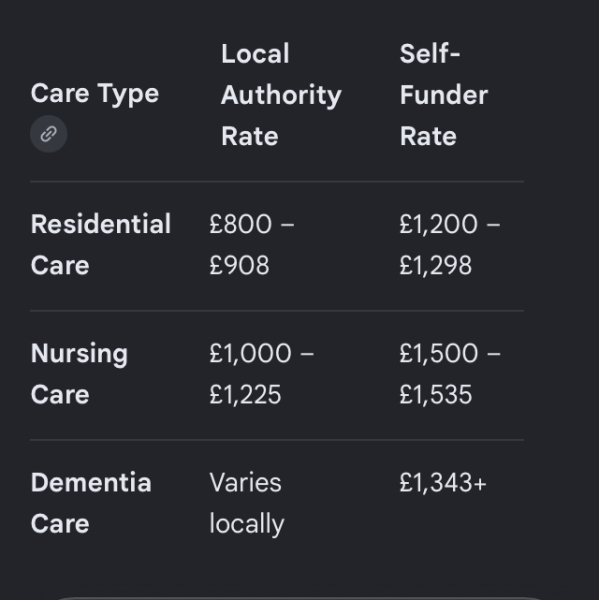Image resolution: width=599 pixels, height=600 pixels.
Task: Click the £1,500 – £1,535 rate cell
Action: [x=450, y=373]
